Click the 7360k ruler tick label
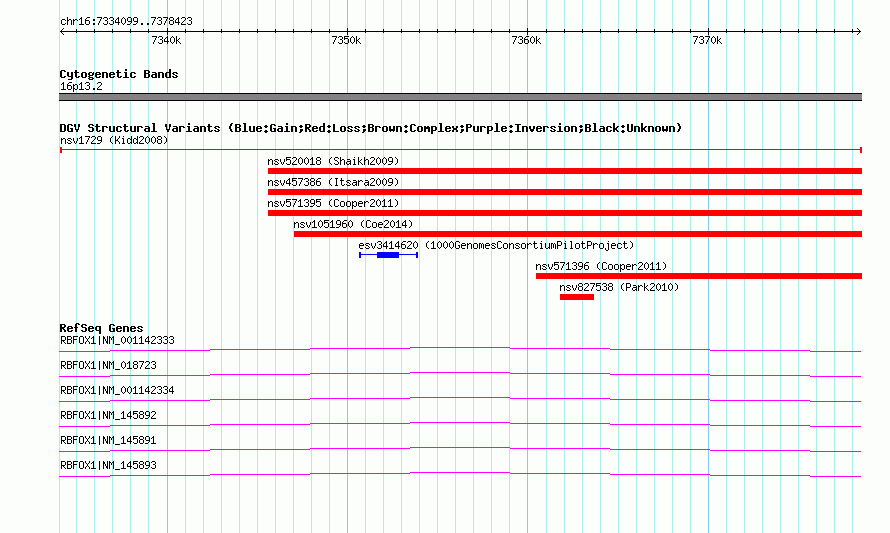 (526, 40)
